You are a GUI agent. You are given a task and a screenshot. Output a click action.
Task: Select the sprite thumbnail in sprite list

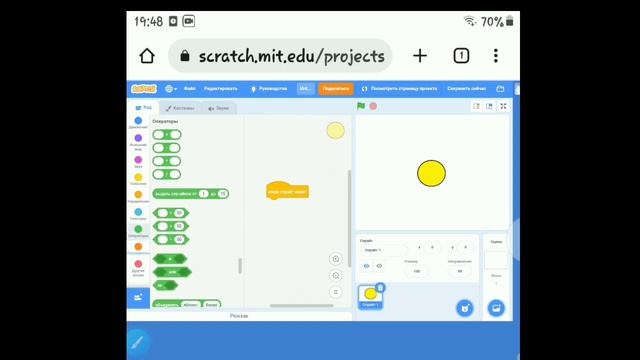370,297
